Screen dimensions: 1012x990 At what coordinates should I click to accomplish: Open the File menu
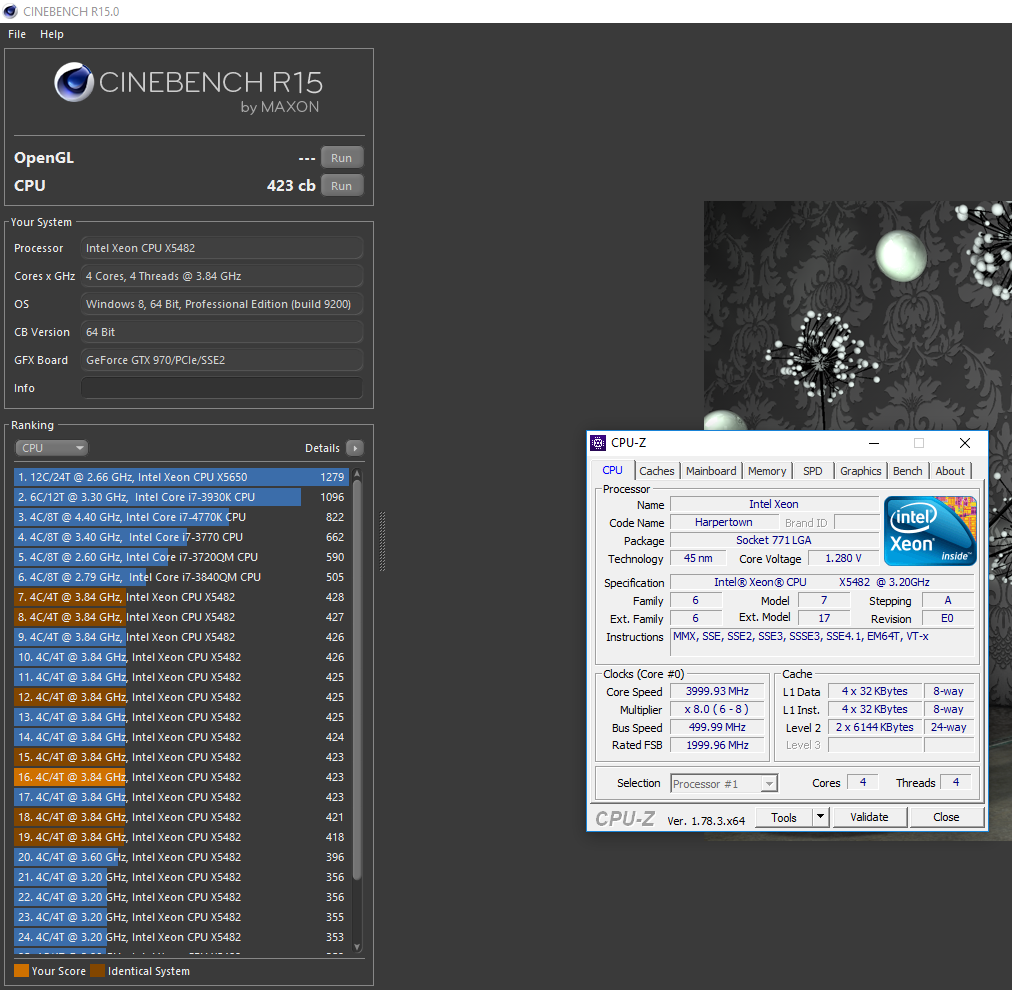point(17,34)
